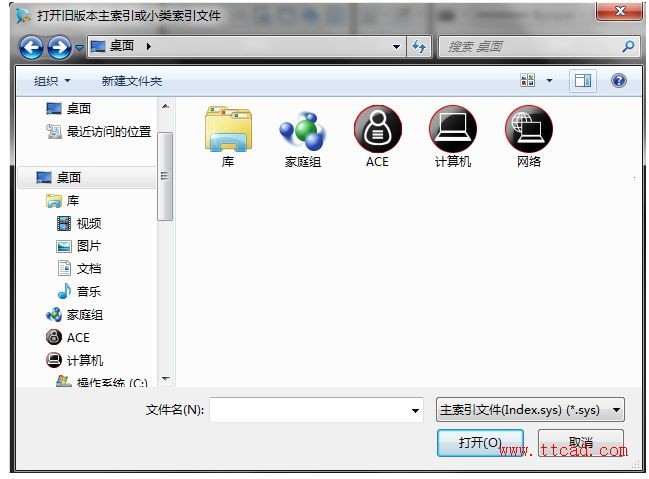This screenshot has height=479, width=649.
Task: Click the sidebar scrollbar down arrow
Action: (166, 379)
